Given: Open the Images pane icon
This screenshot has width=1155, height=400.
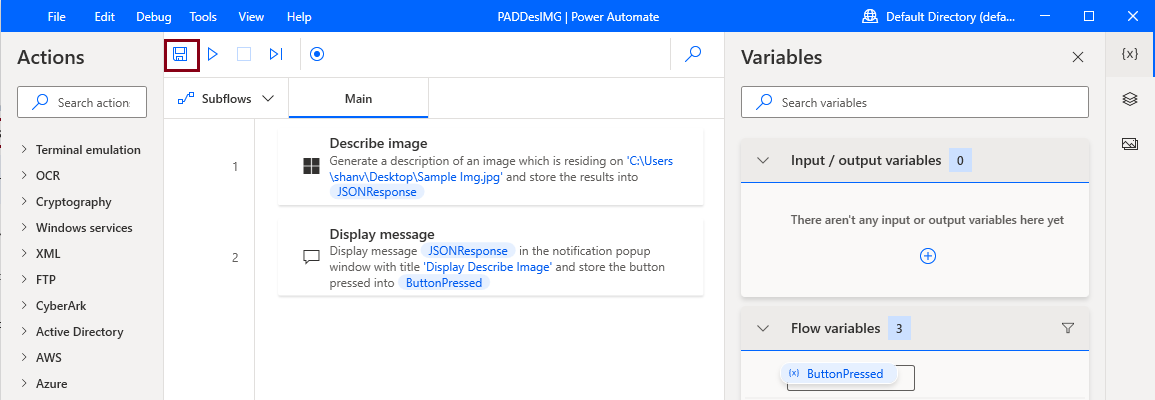Looking at the screenshot, I should click(1130, 144).
